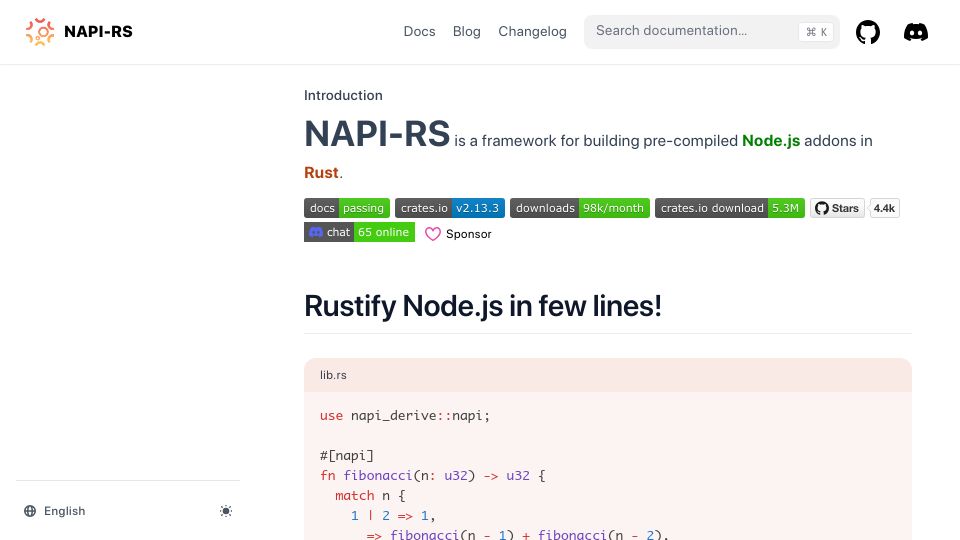Click the use napi_derive::napi code line

[405, 416]
